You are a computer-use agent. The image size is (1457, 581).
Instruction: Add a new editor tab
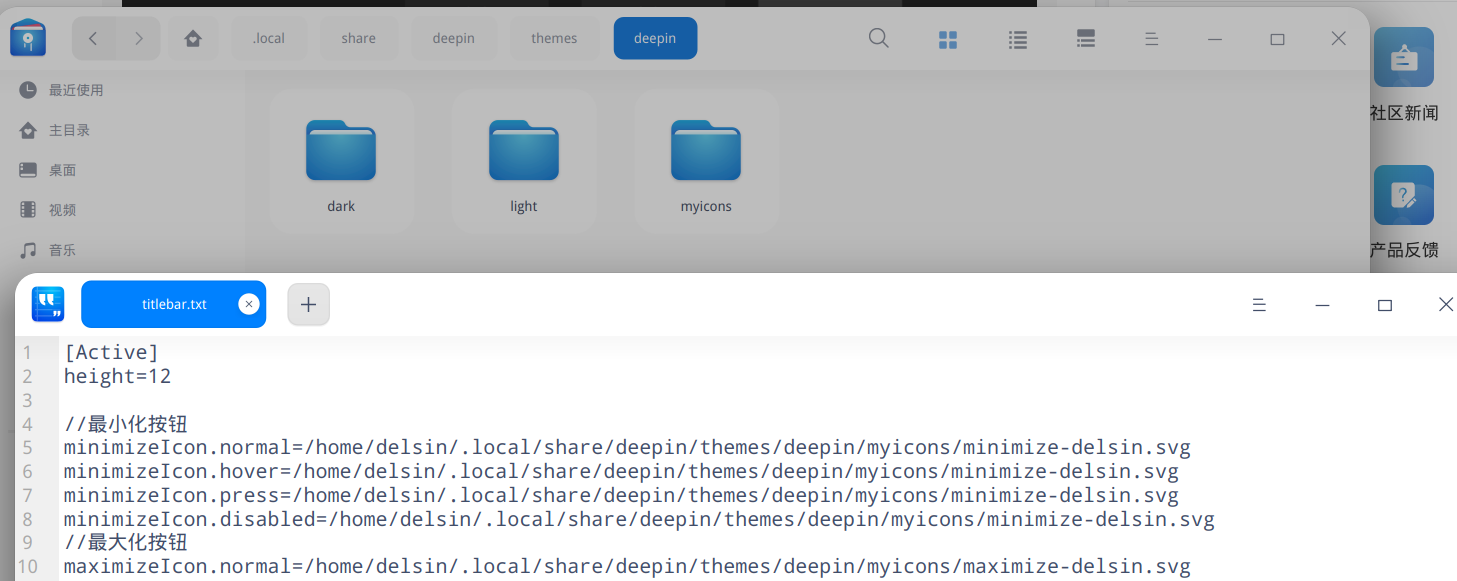[308, 304]
